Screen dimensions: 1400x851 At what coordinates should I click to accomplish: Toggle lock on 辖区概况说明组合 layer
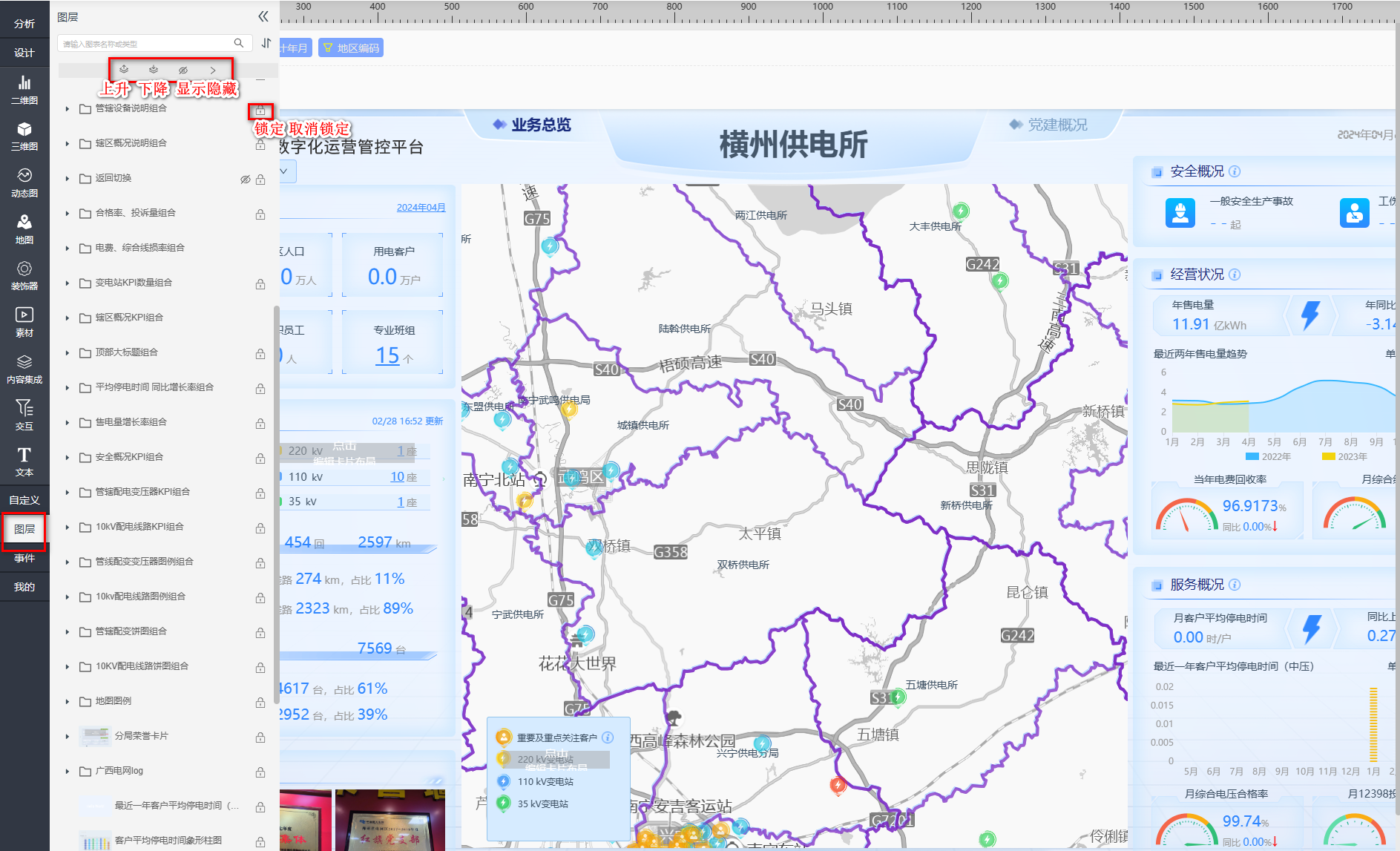coord(260,145)
